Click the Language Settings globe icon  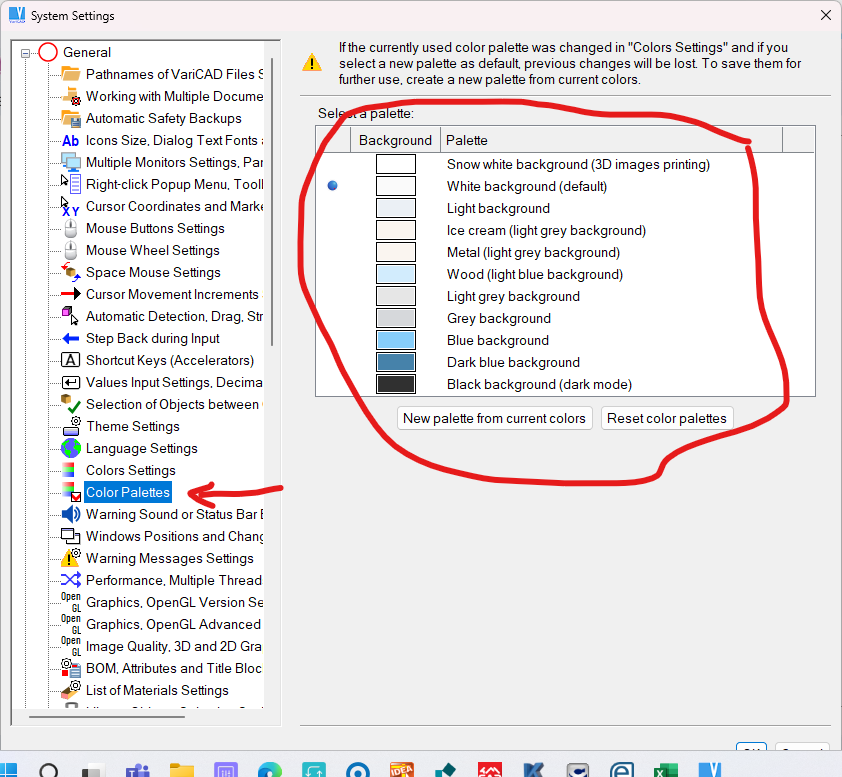70,448
